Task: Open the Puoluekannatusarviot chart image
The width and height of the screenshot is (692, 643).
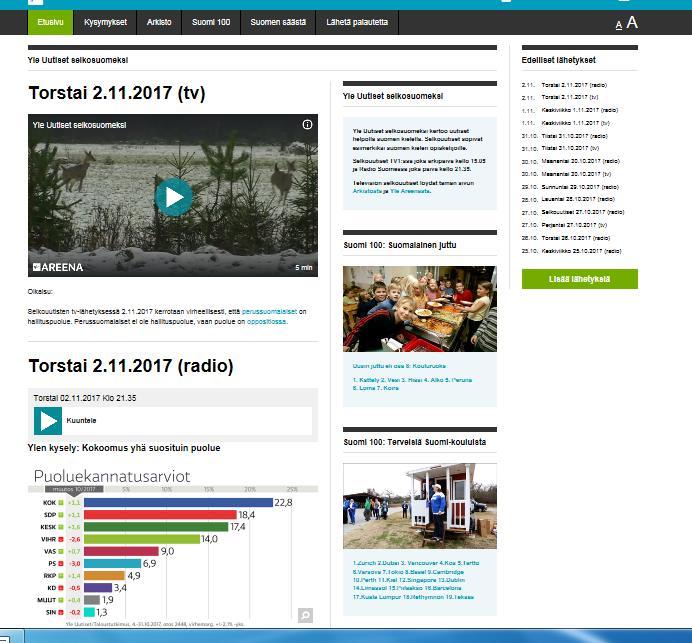Action: 173,547
